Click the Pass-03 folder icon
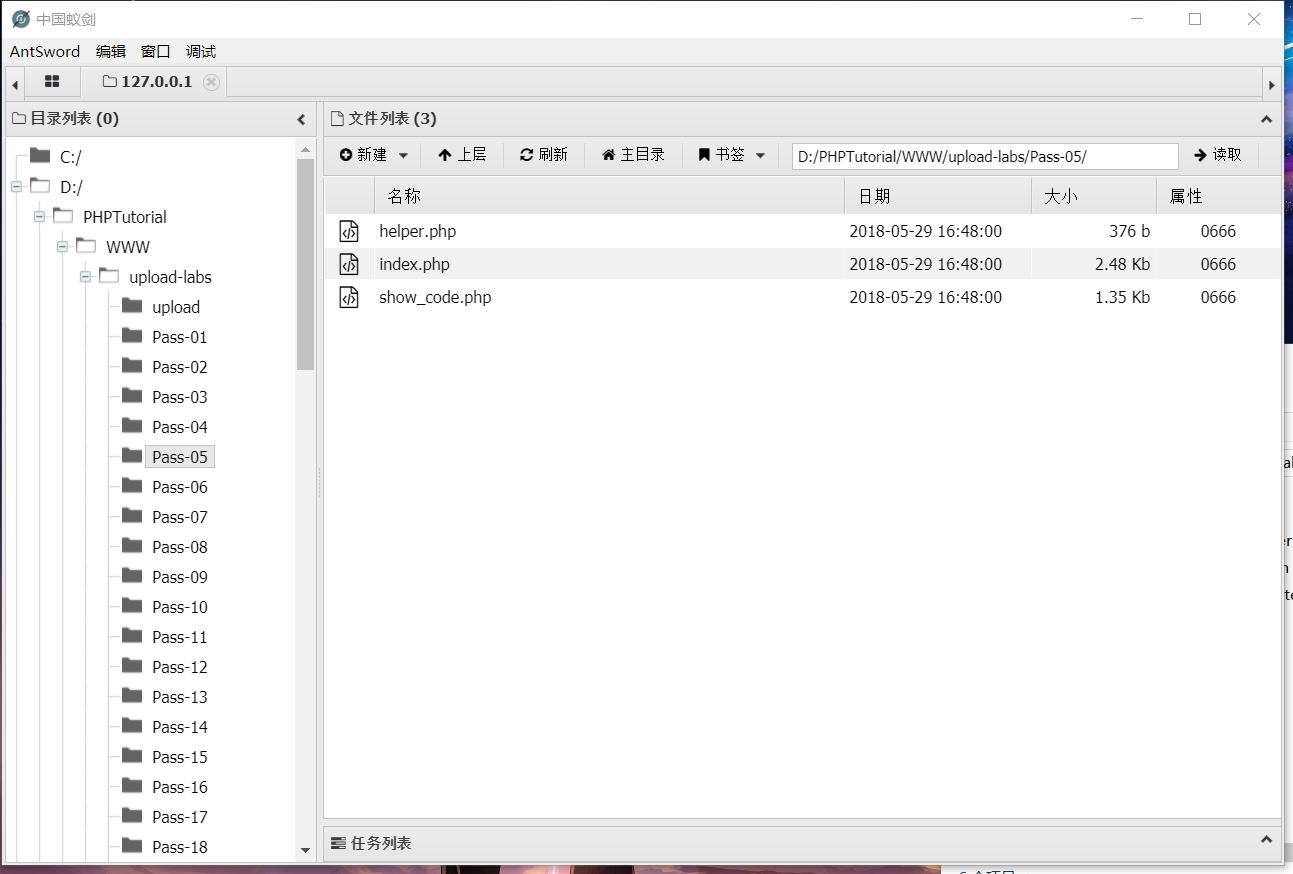Image resolution: width=1293 pixels, height=874 pixels. tap(132, 395)
